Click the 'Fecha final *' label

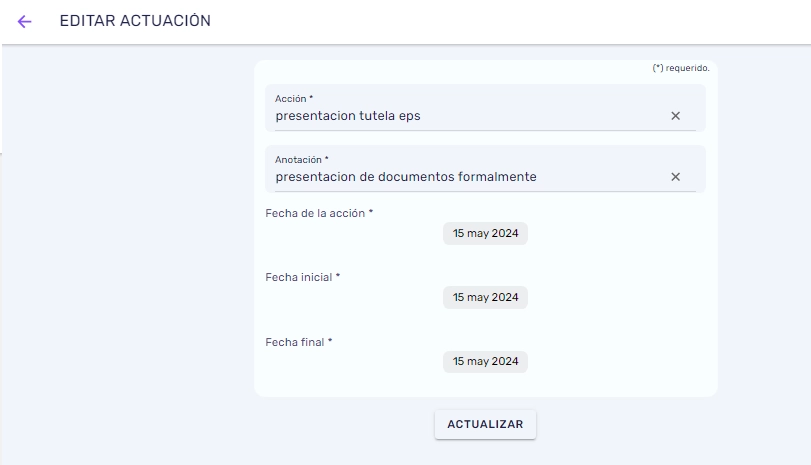[x=298, y=342]
